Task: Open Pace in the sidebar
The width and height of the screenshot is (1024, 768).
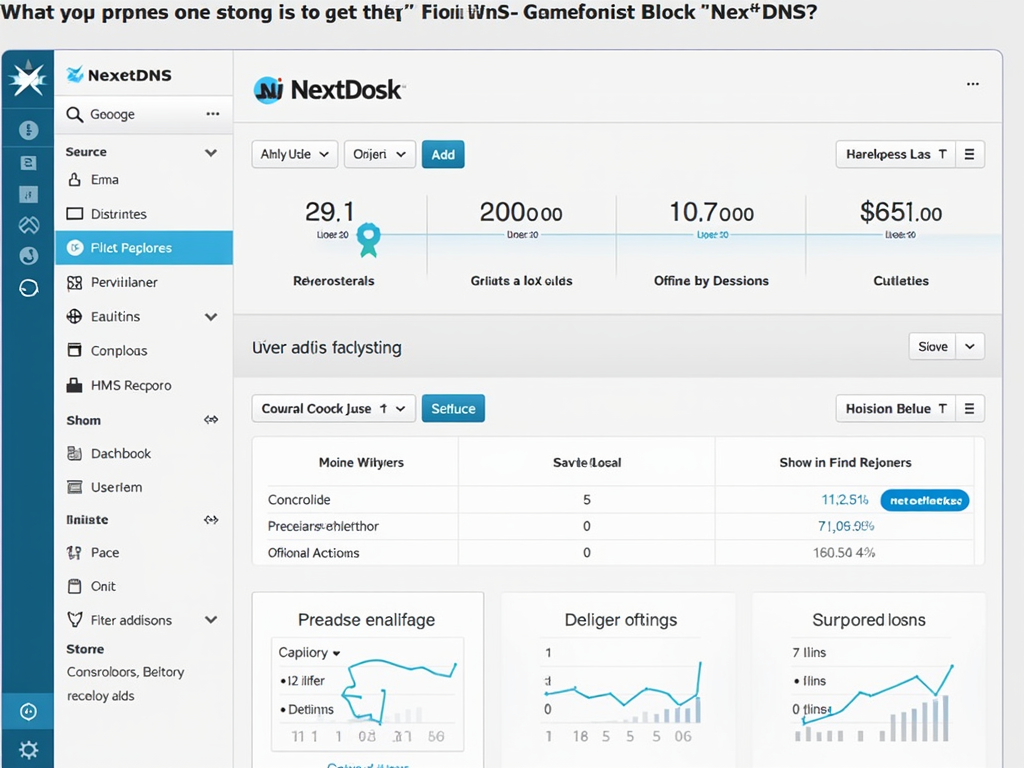Action: pos(144,552)
